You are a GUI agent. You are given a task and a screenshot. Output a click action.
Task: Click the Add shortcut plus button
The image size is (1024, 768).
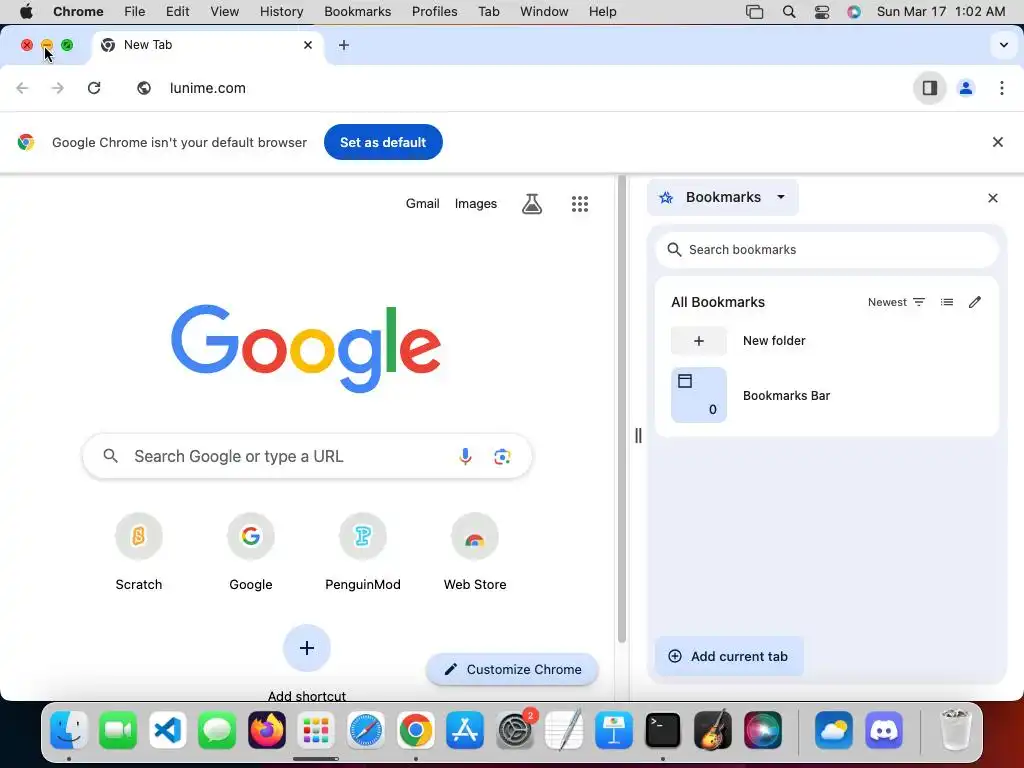coord(307,648)
